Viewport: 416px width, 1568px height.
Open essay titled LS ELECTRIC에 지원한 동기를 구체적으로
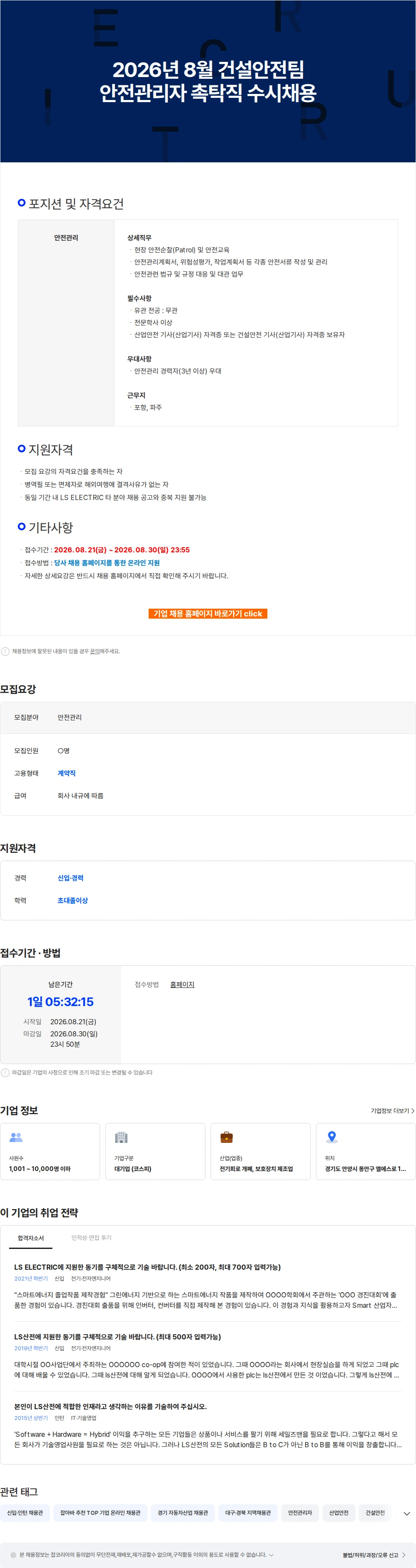coord(147,1267)
